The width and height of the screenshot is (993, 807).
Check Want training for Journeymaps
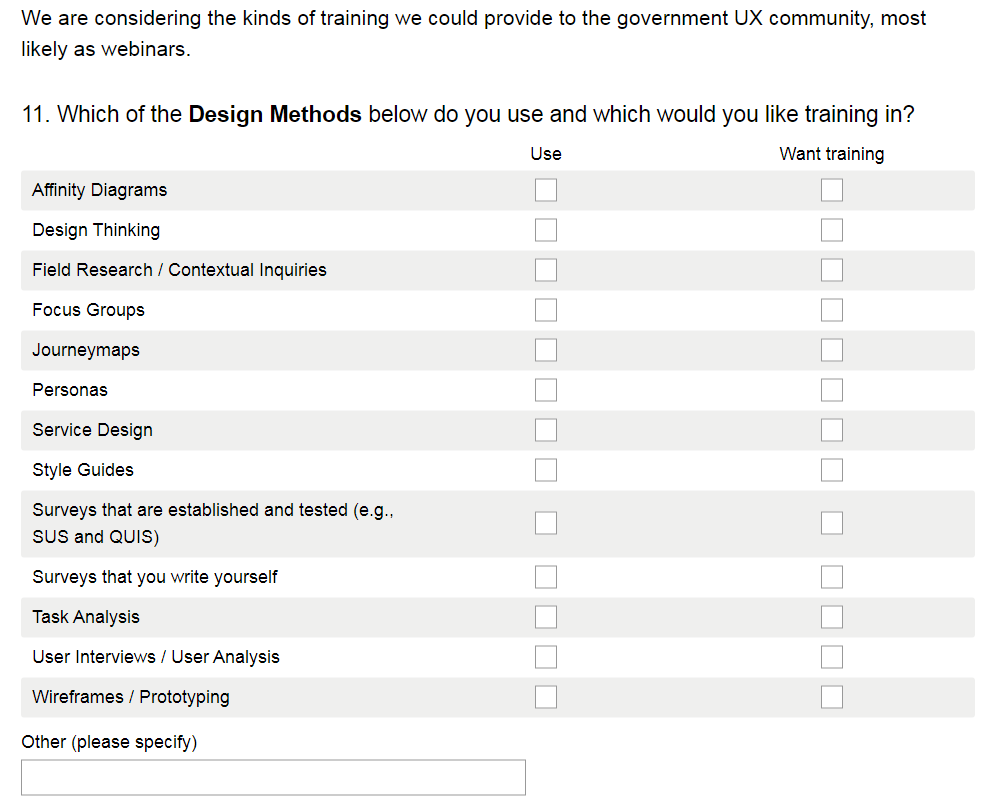(831, 350)
